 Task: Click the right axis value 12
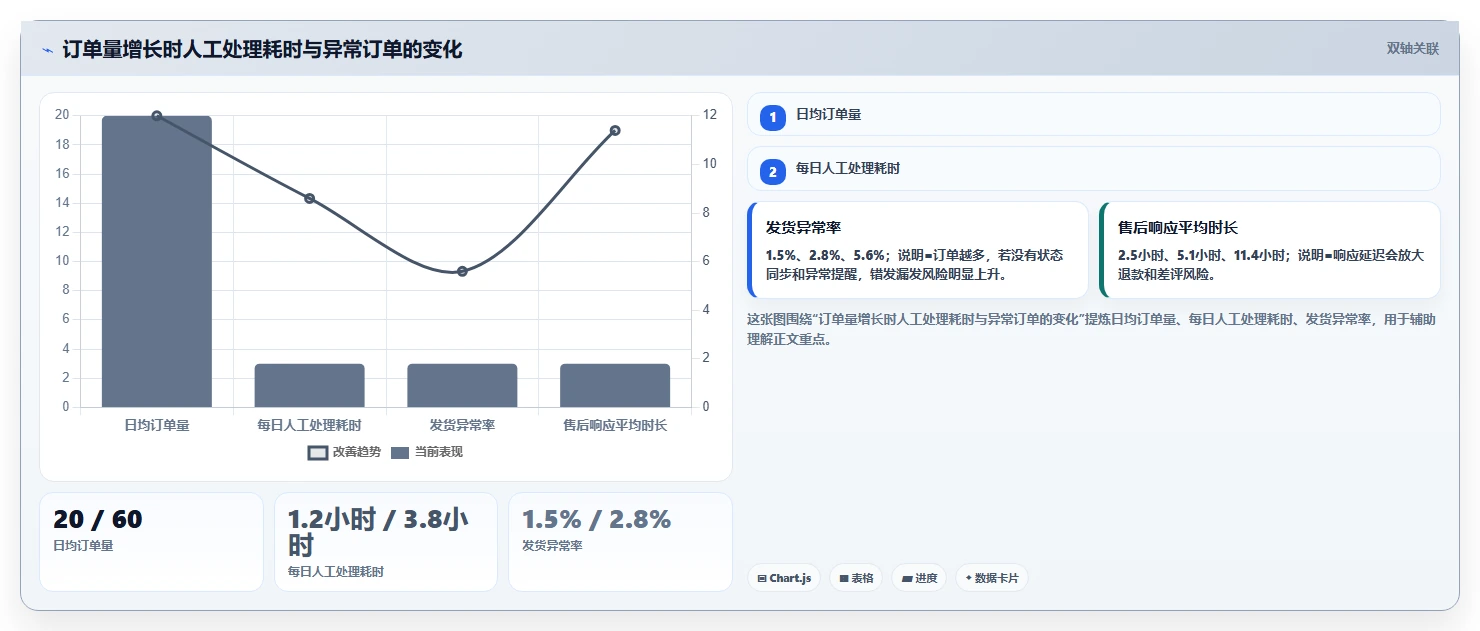tap(710, 115)
